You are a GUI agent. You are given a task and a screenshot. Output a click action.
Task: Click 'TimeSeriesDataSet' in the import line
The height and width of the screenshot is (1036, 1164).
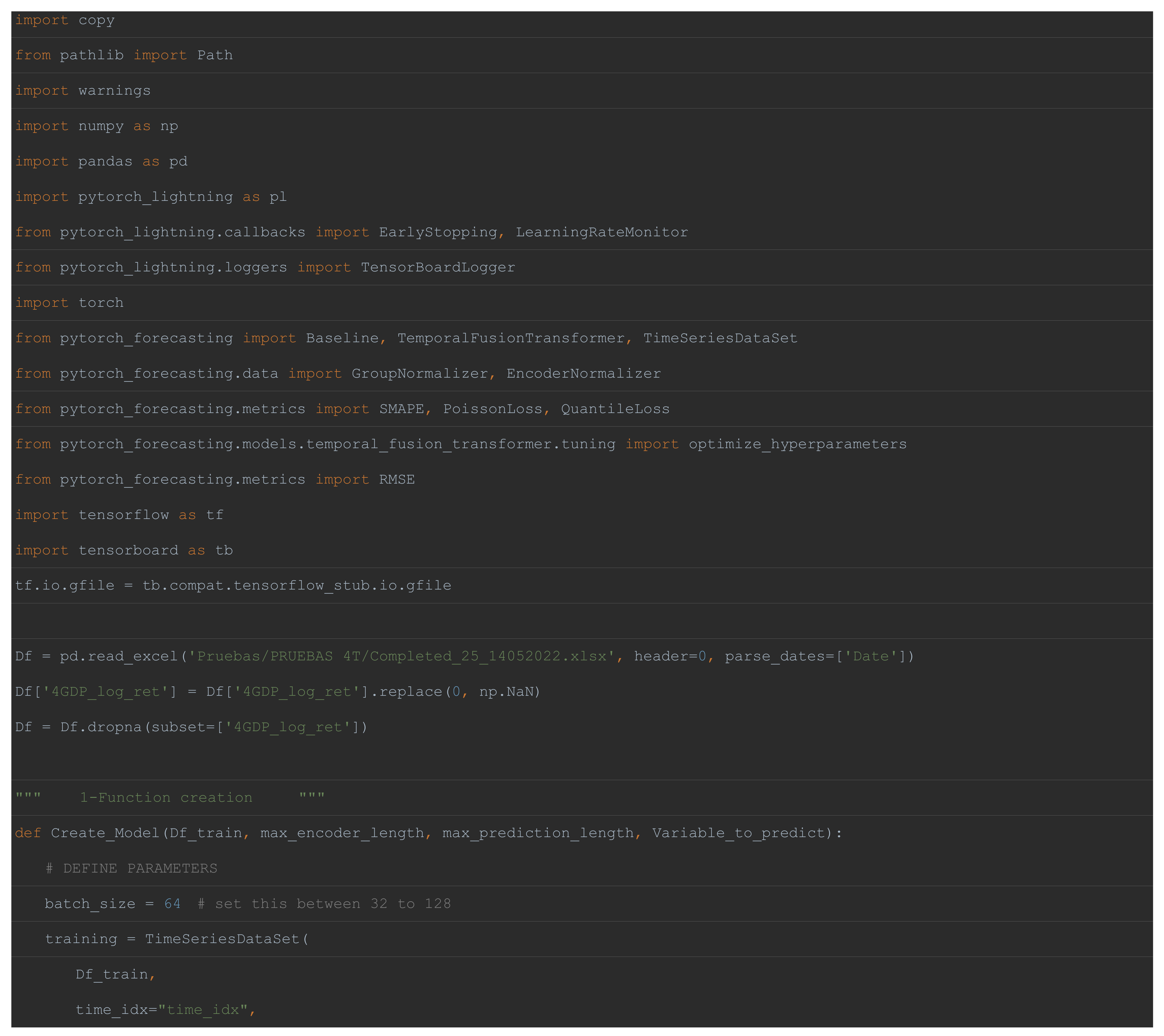(x=720, y=338)
